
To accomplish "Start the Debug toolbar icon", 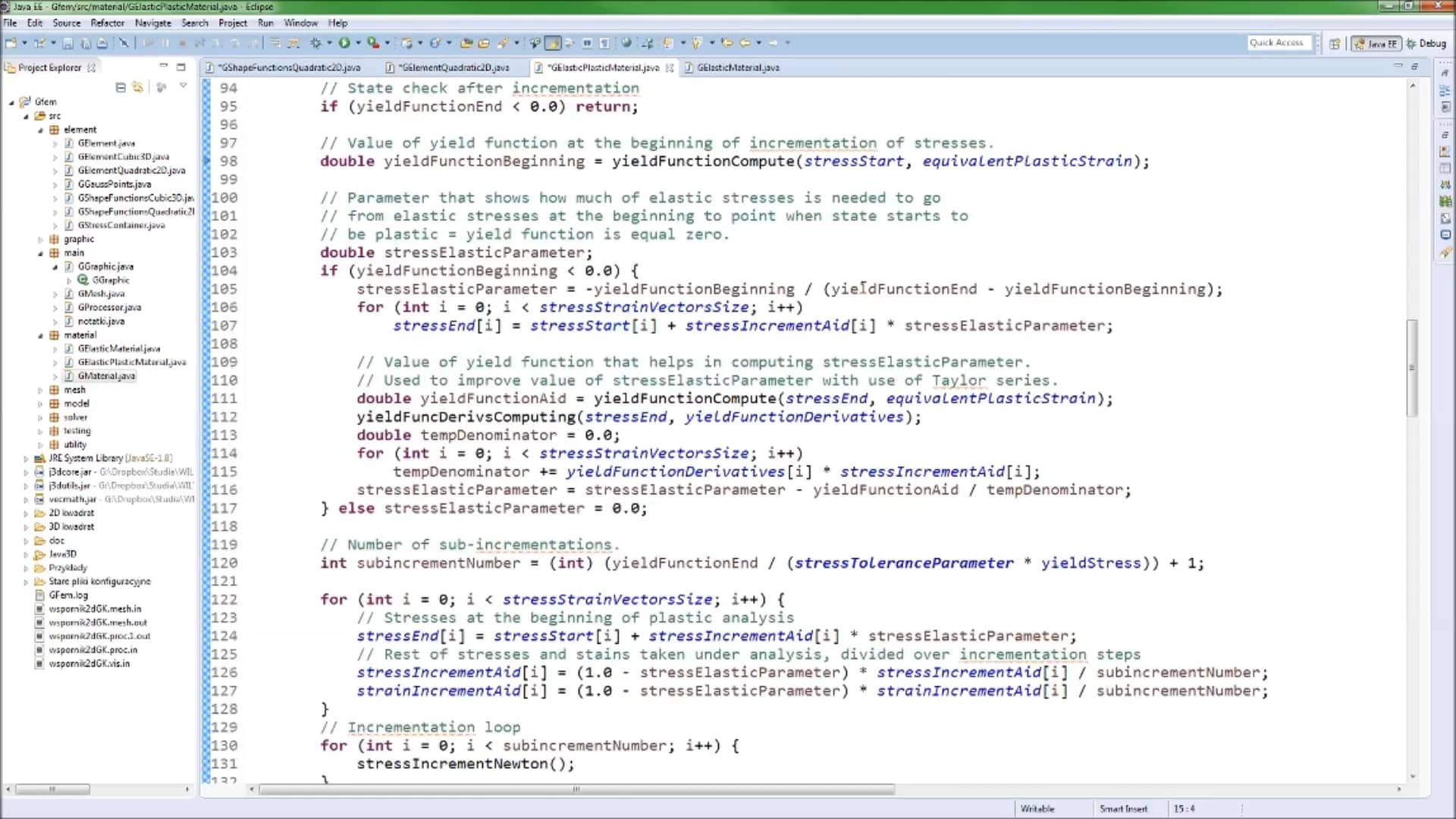I will coord(316,43).
